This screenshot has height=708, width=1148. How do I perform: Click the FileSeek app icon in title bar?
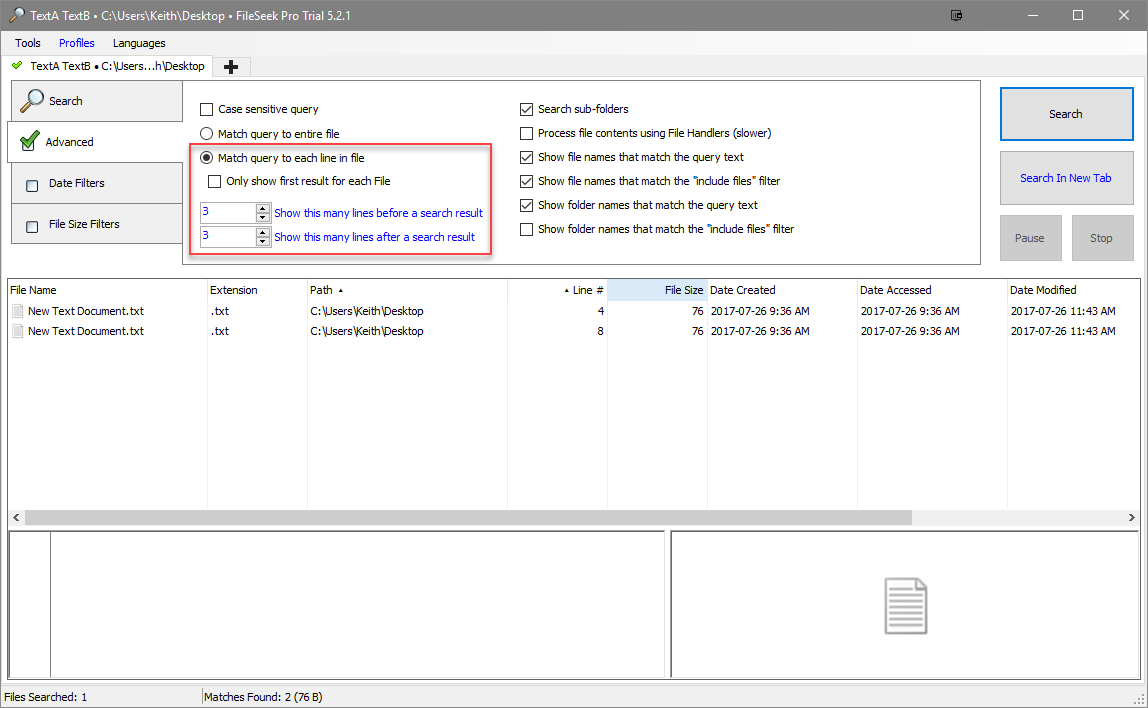click(14, 15)
